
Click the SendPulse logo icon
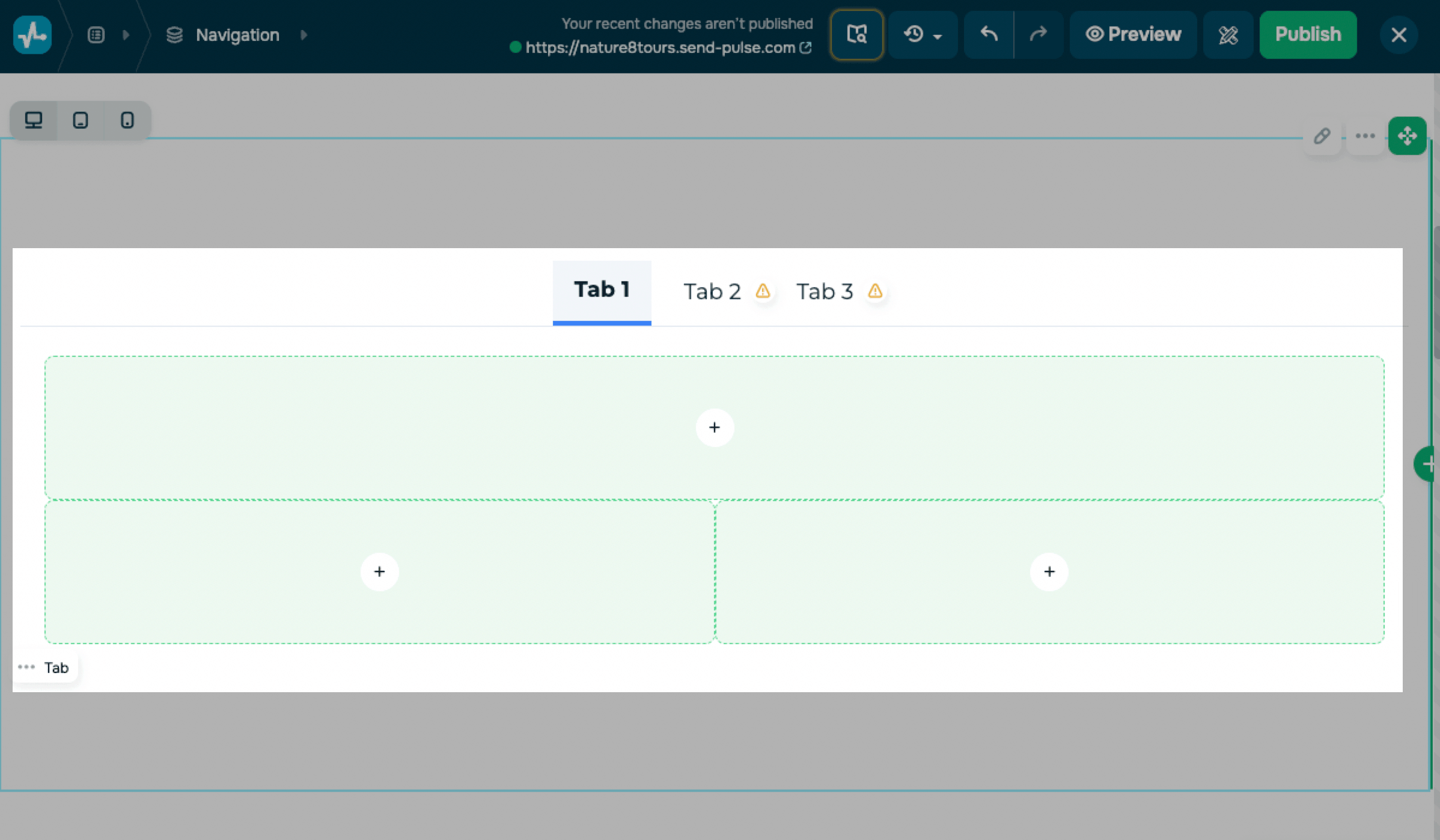click(32, 35)
